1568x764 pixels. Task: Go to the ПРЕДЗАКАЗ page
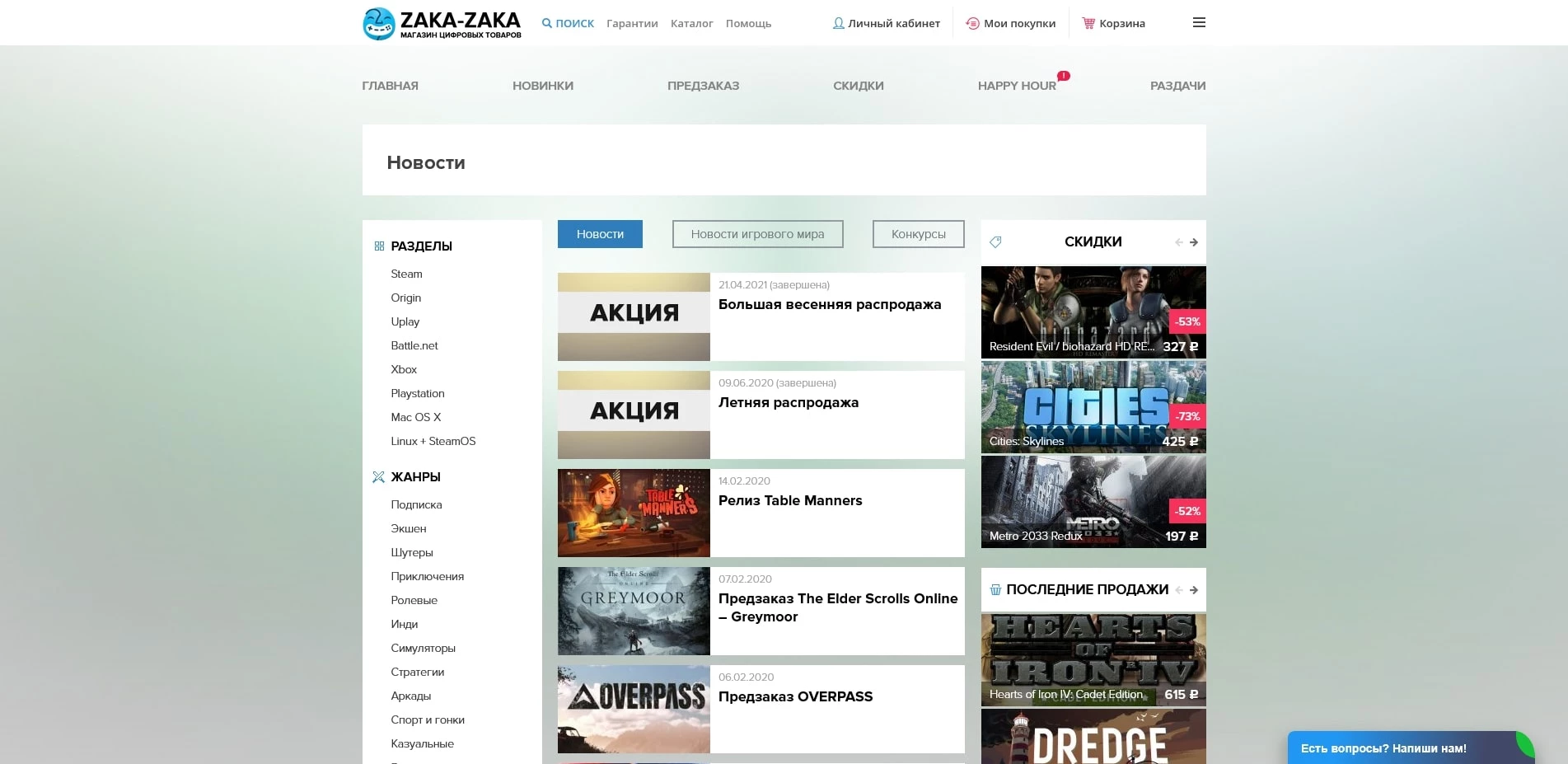point(703,86)
